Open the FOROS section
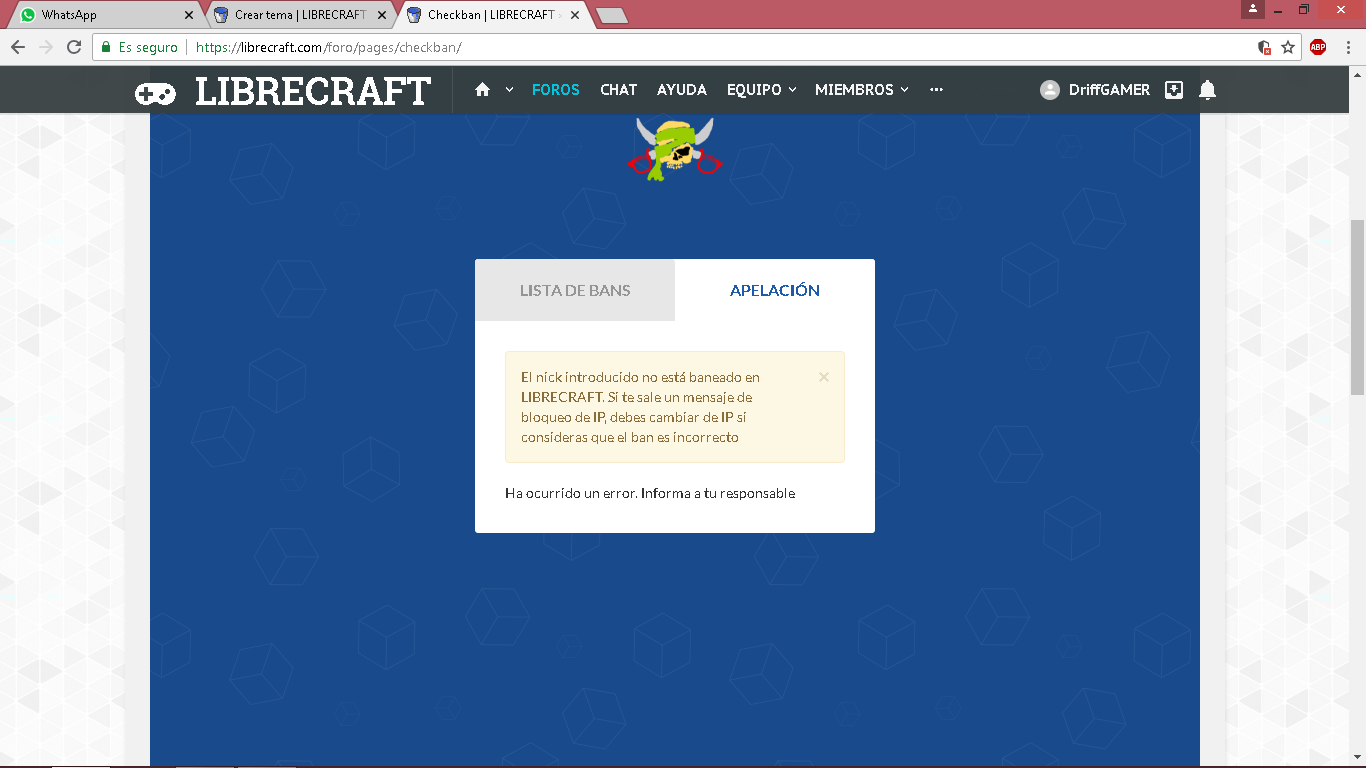 (x=556, y=89)
